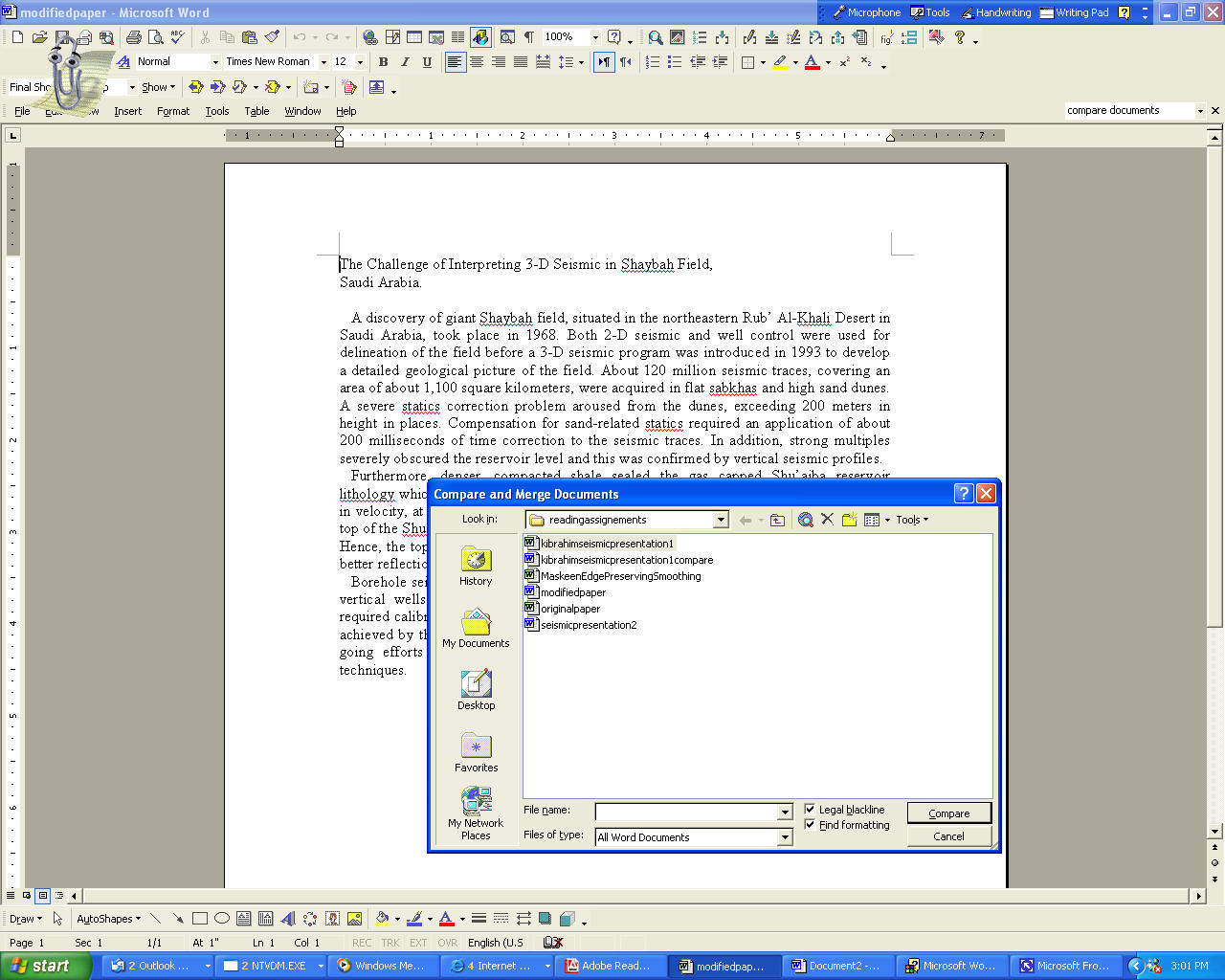The height and width of the screenshot is (980, 1225).
Task: Open the Tools menu in menu bar
Action: [217, 111]
